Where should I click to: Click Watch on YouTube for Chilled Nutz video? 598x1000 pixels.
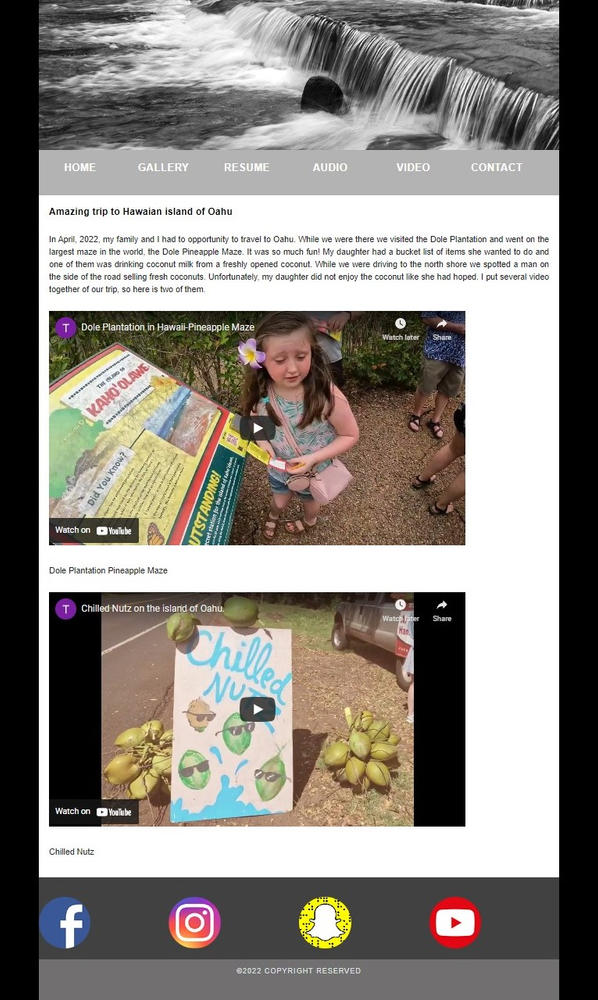point(94,811)
